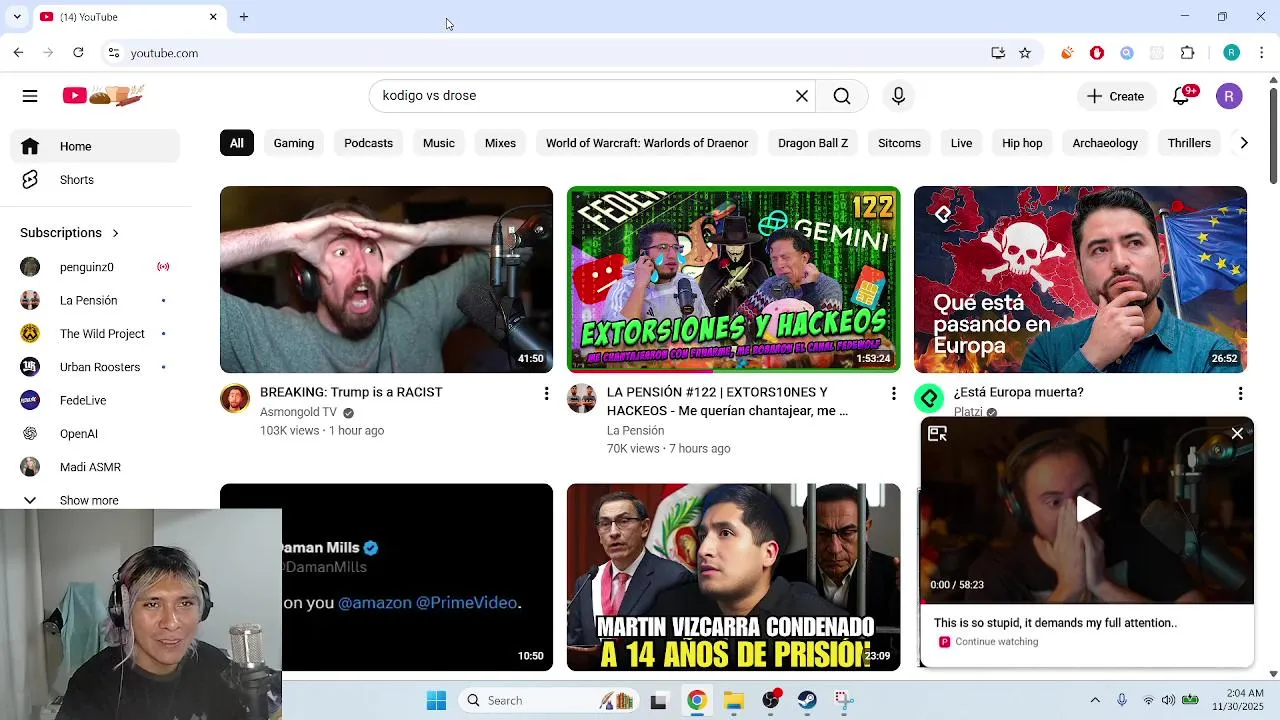Select the Gaming filter chip
The width and height of the screenshot is (1280, 720).
point(294,143)
